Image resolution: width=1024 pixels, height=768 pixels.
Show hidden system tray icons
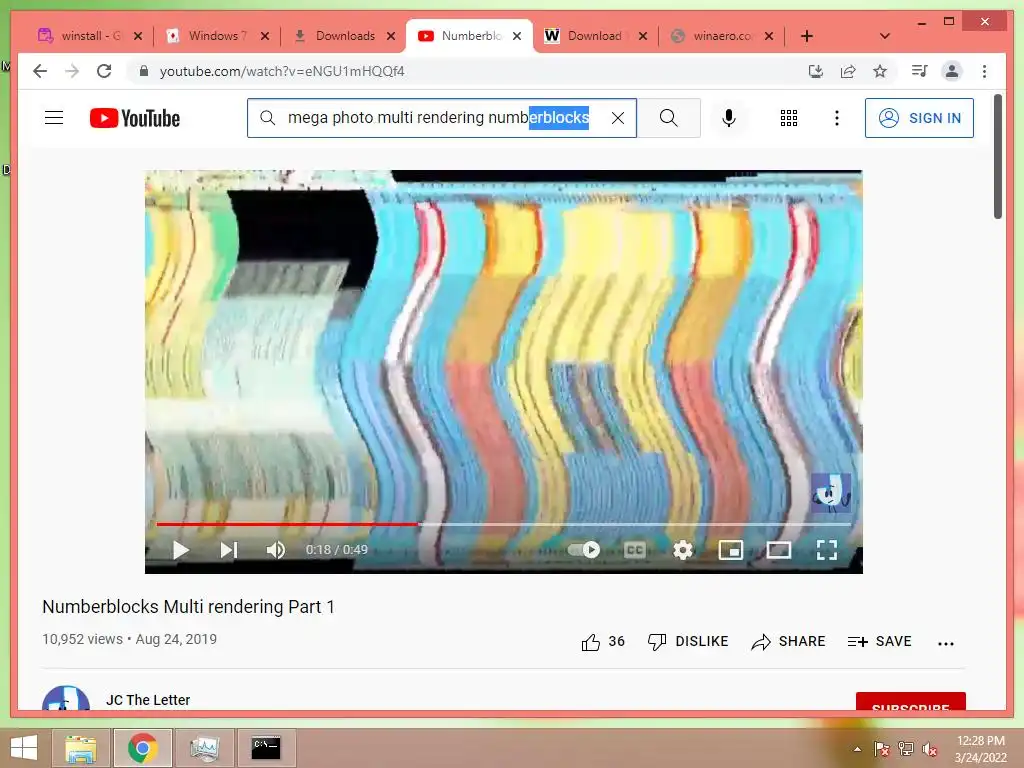pos(857,749)
